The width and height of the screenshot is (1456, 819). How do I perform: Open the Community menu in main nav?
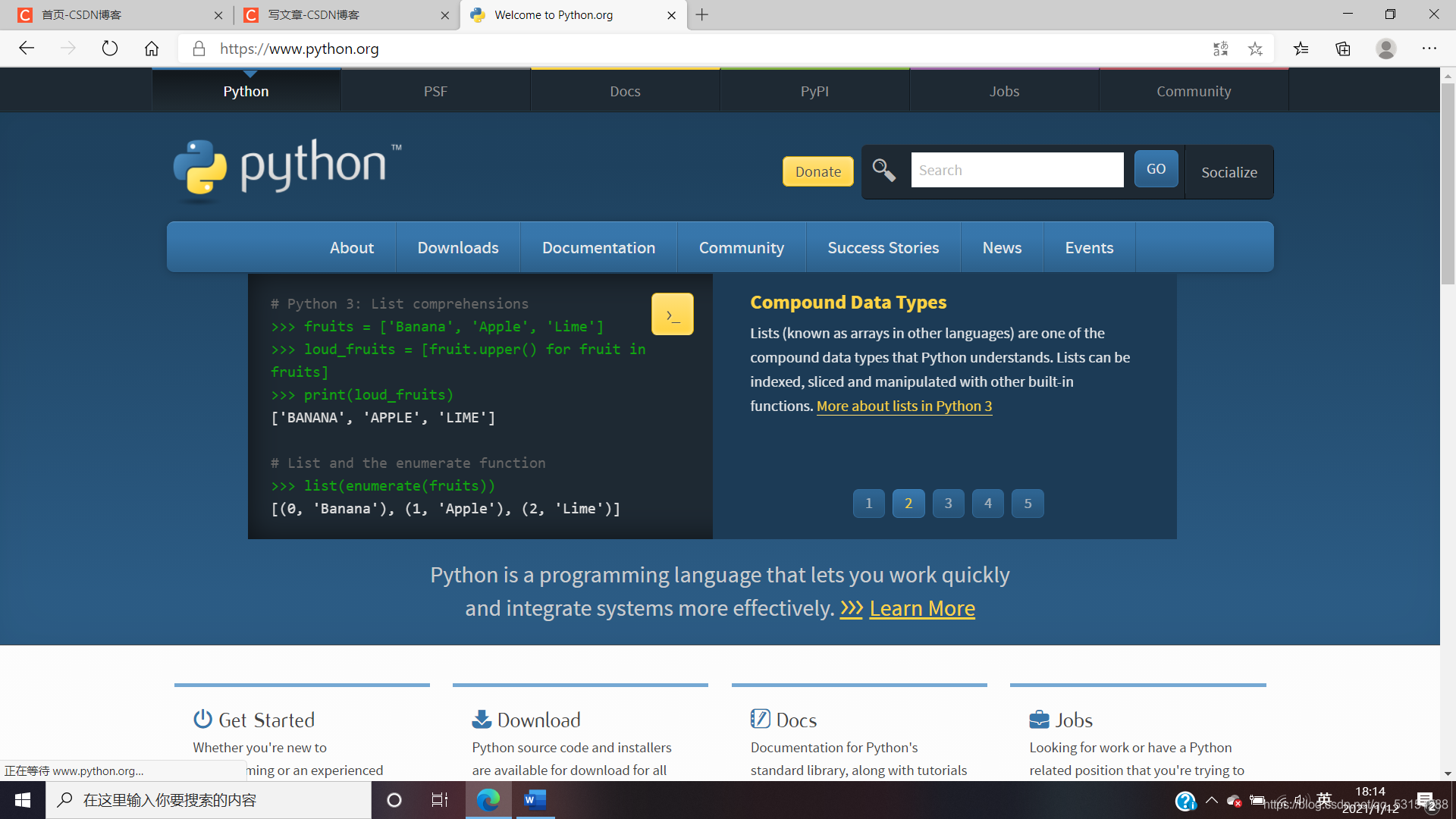point(742,248)
